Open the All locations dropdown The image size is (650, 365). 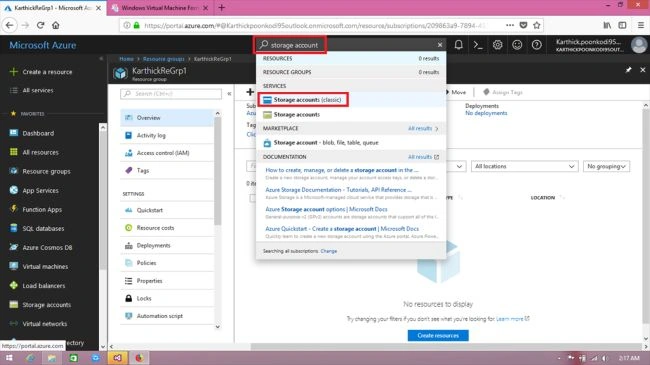524,166
